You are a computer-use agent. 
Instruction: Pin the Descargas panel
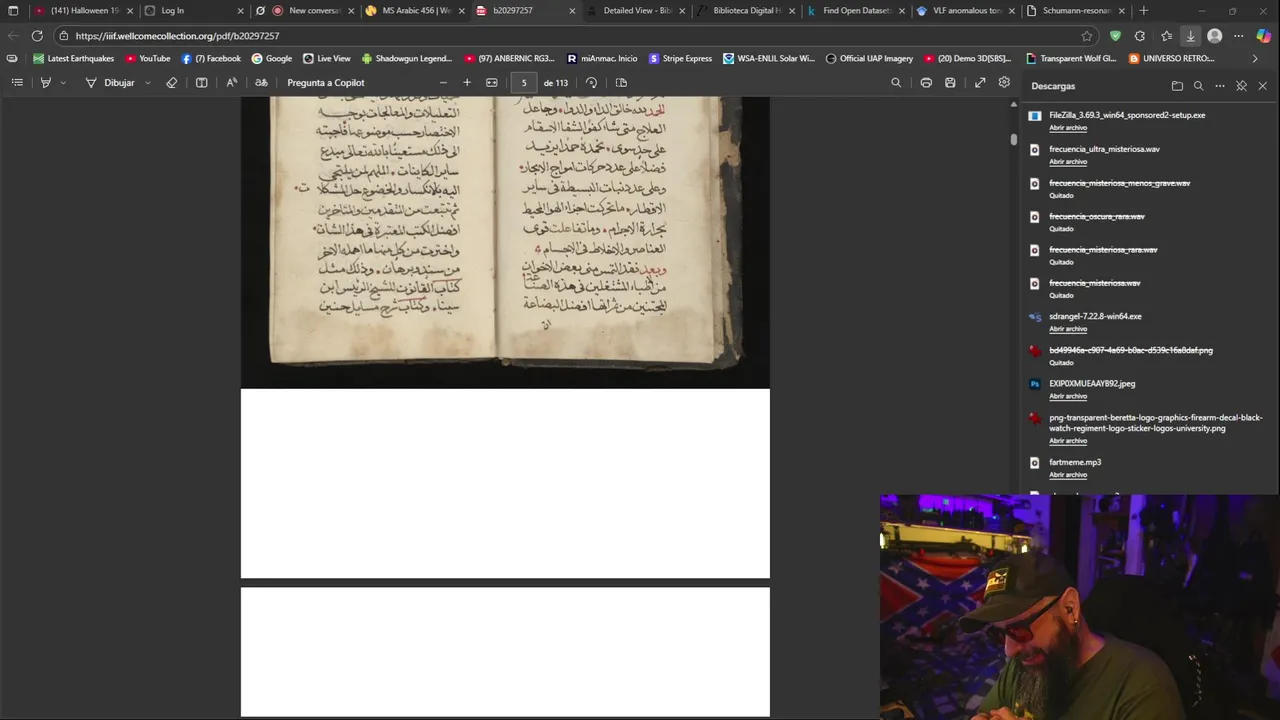click(x=1241, y=87)
